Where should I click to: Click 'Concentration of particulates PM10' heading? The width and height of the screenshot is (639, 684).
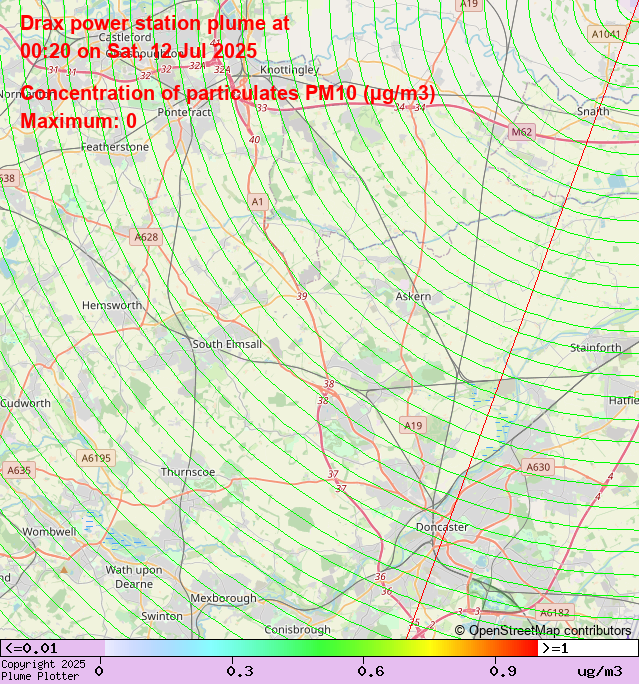[x=228, y=93]
